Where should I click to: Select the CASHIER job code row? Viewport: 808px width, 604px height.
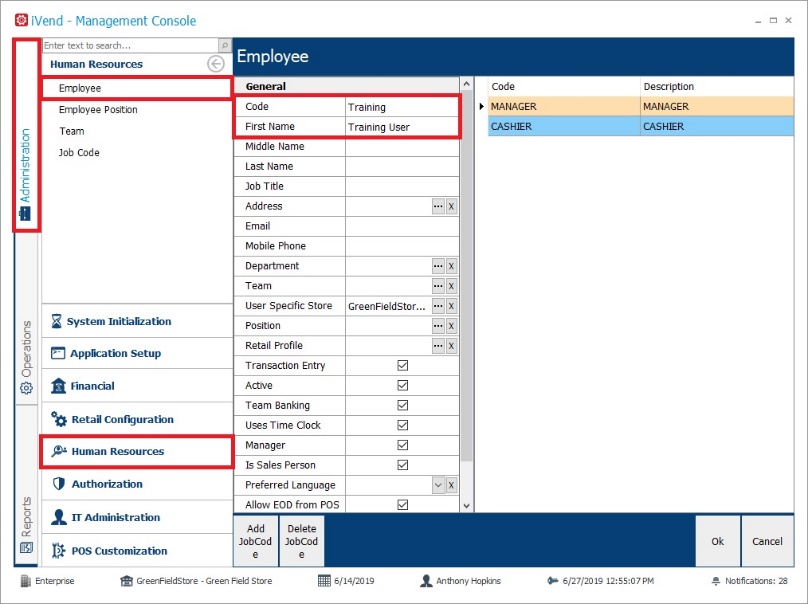pos(641,126)
